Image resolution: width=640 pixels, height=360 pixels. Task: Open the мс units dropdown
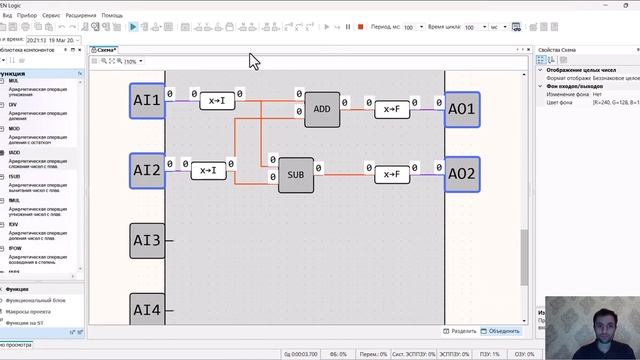(505, 27)
